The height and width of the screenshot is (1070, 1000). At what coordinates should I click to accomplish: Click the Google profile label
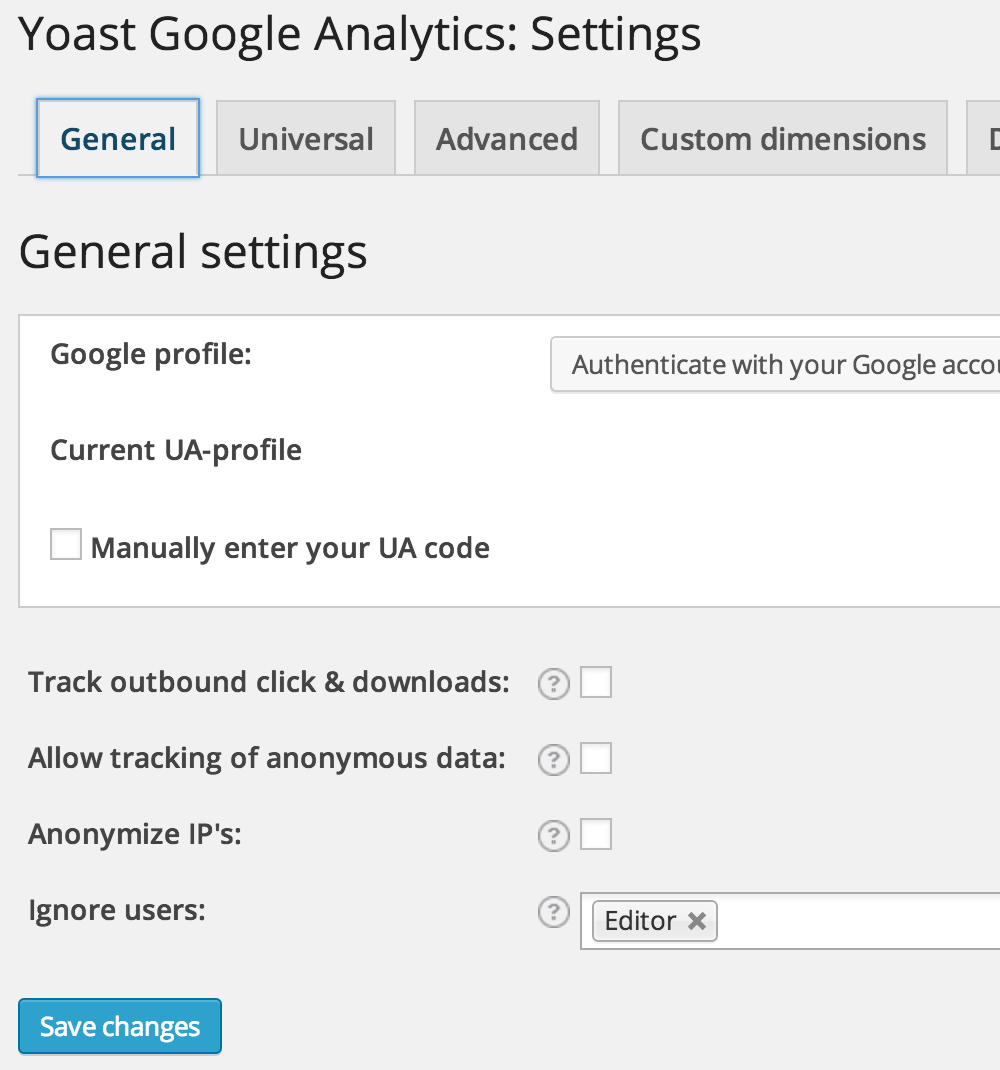click(151, 355)
